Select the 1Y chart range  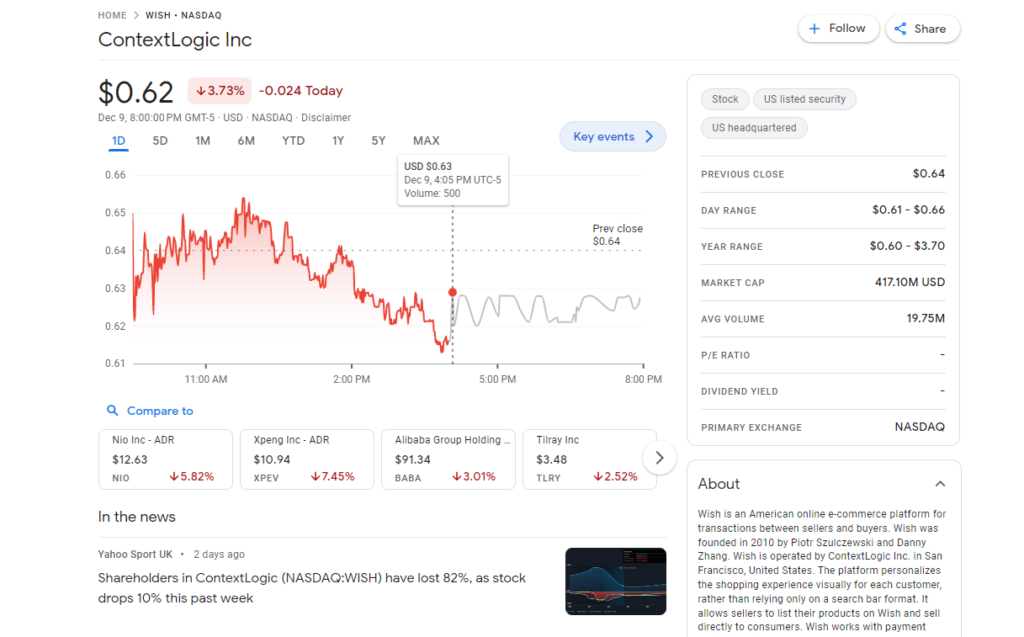coord(338,140)
